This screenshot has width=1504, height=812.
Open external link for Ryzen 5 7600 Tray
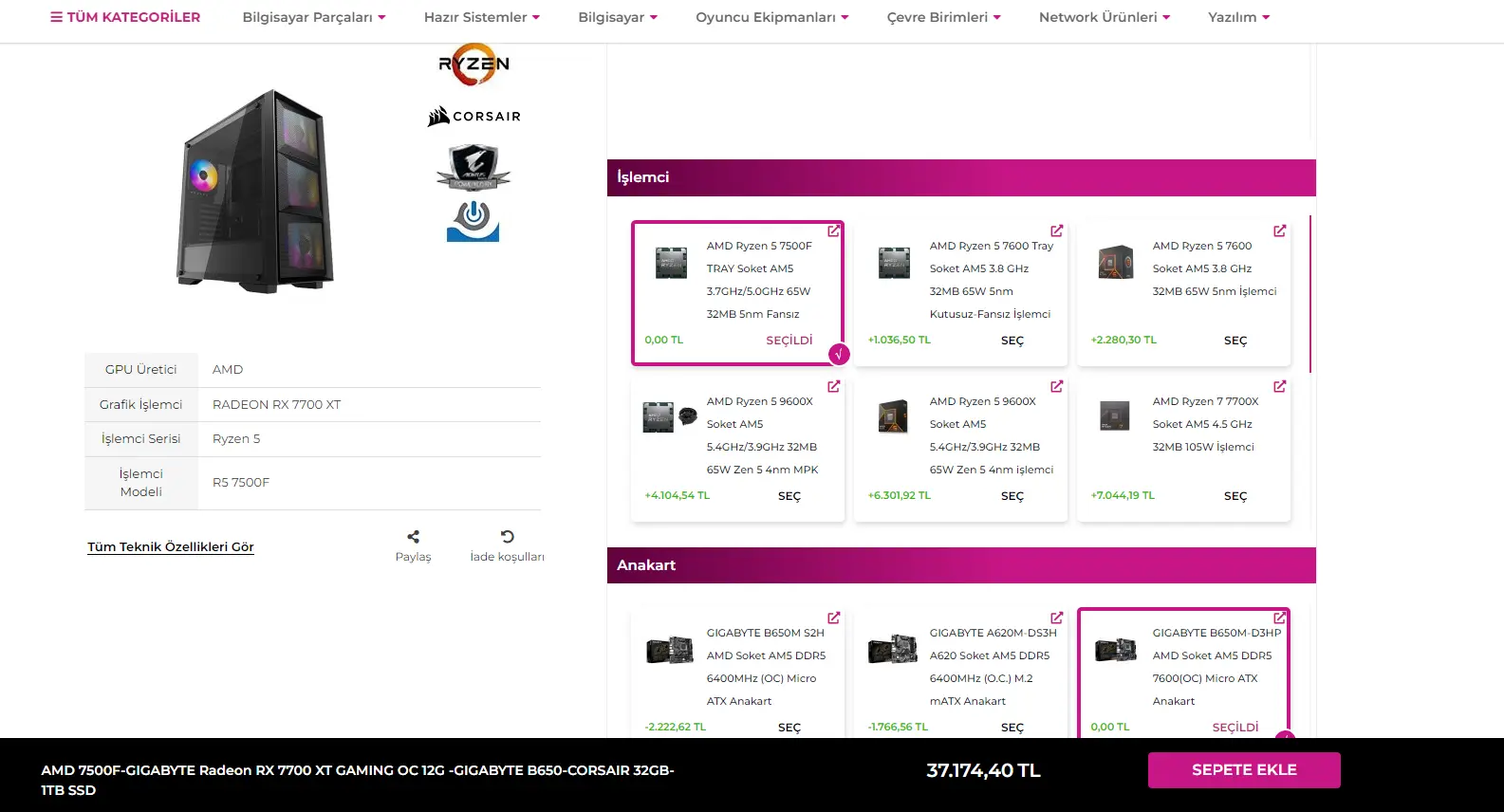coord(1056,231)
